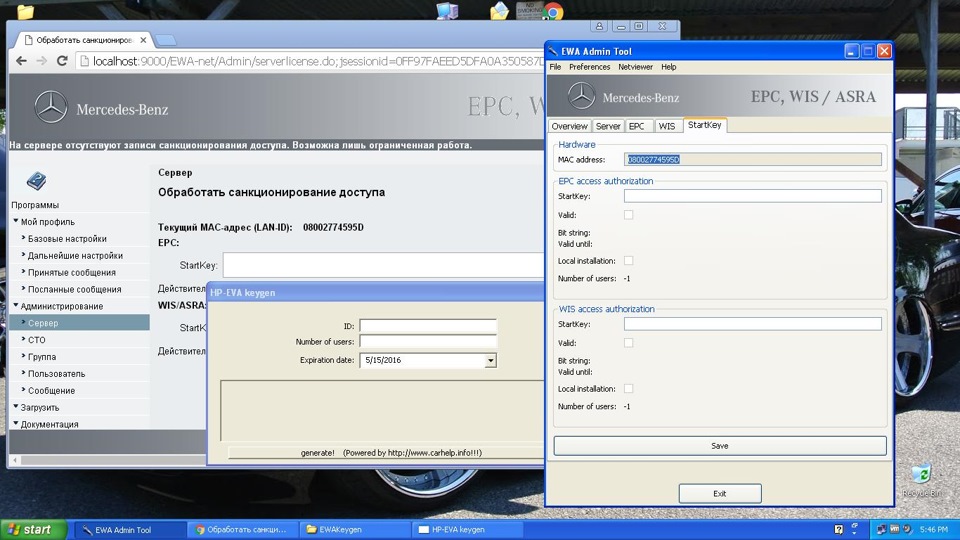Open the Preferences menu

coord(590,67)
